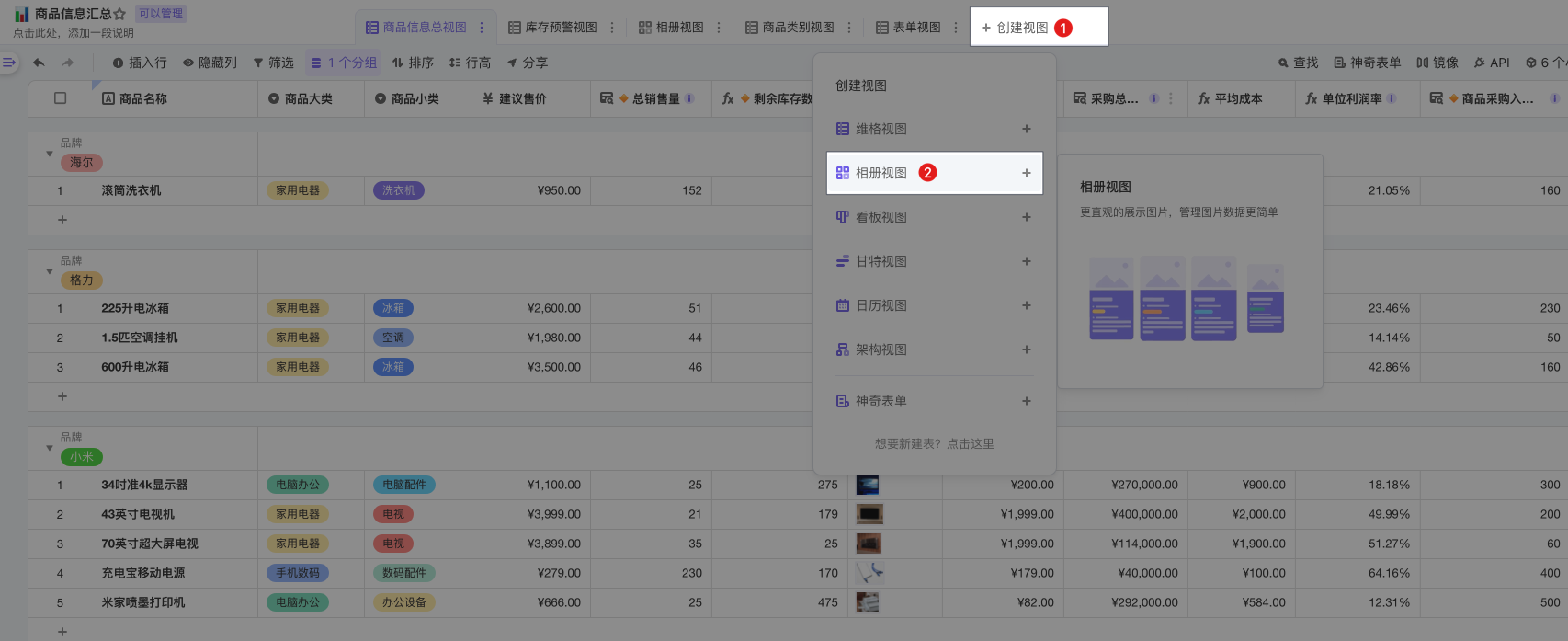Collapse the 海尔 brand group
The height and width of the screenshot is (641, 1568).
click(50, 154)
